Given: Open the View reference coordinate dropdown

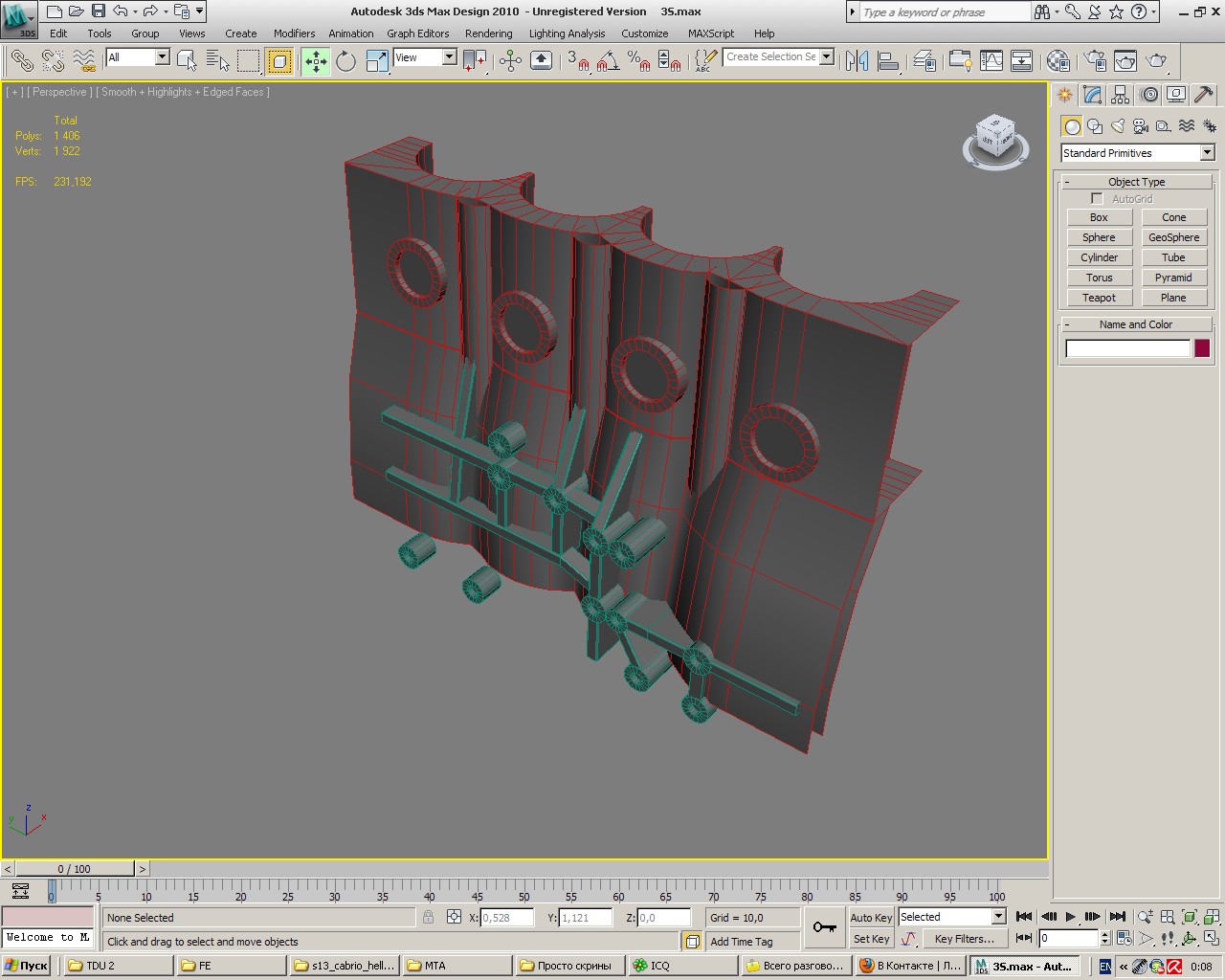Looking at the screenshot, I should point(449,57).
